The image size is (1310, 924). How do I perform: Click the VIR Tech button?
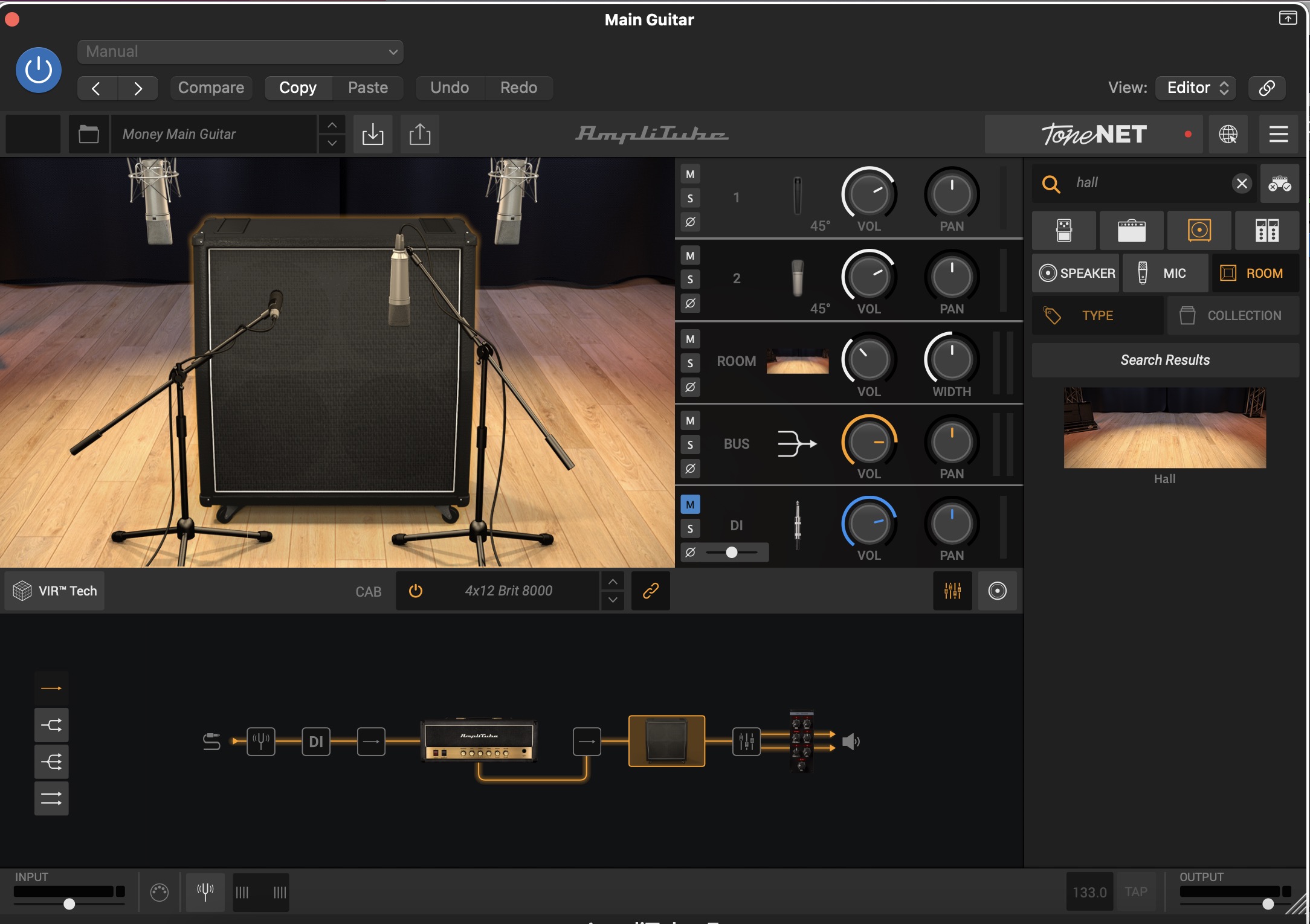55,591
